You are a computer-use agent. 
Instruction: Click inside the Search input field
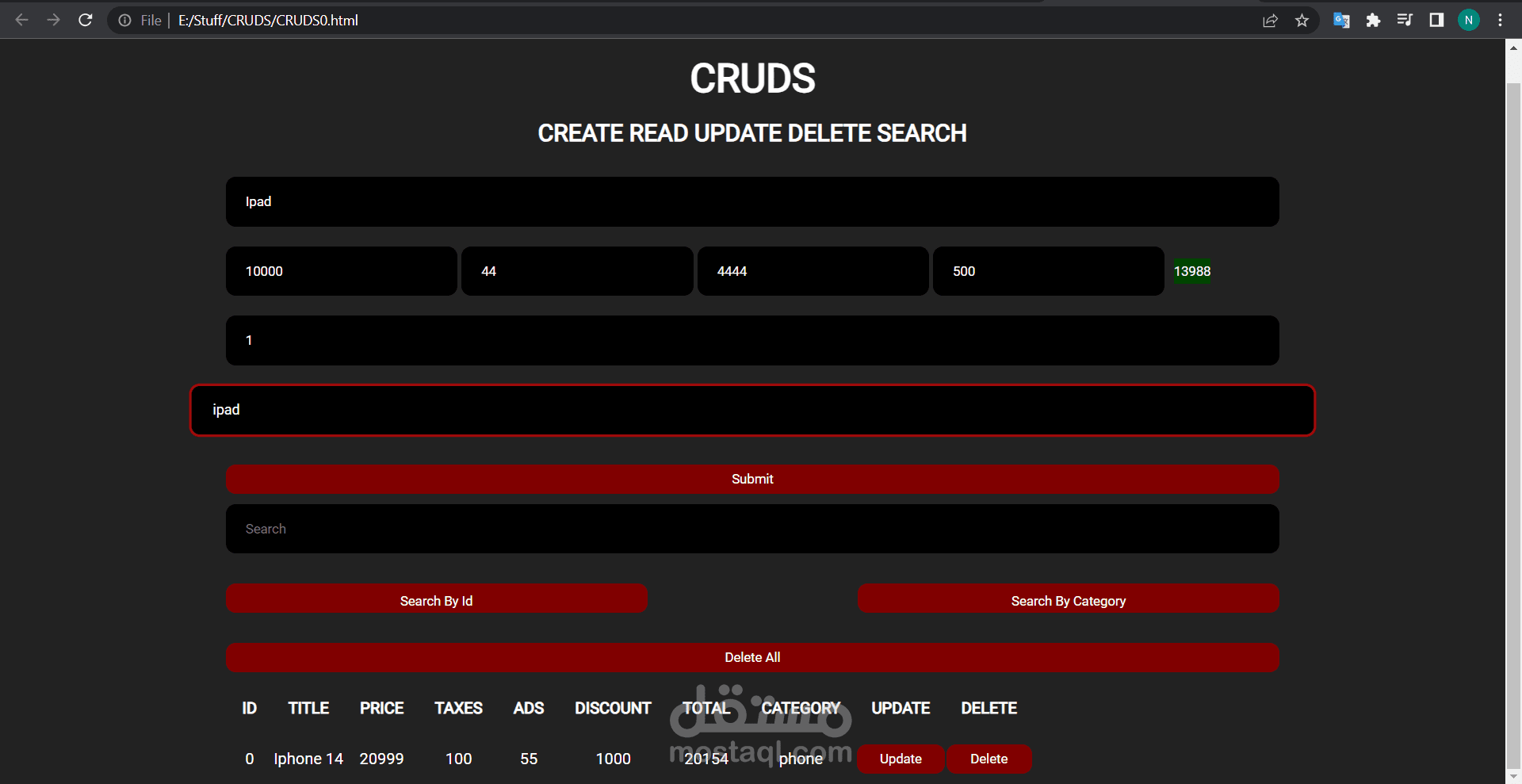[751, 528]
